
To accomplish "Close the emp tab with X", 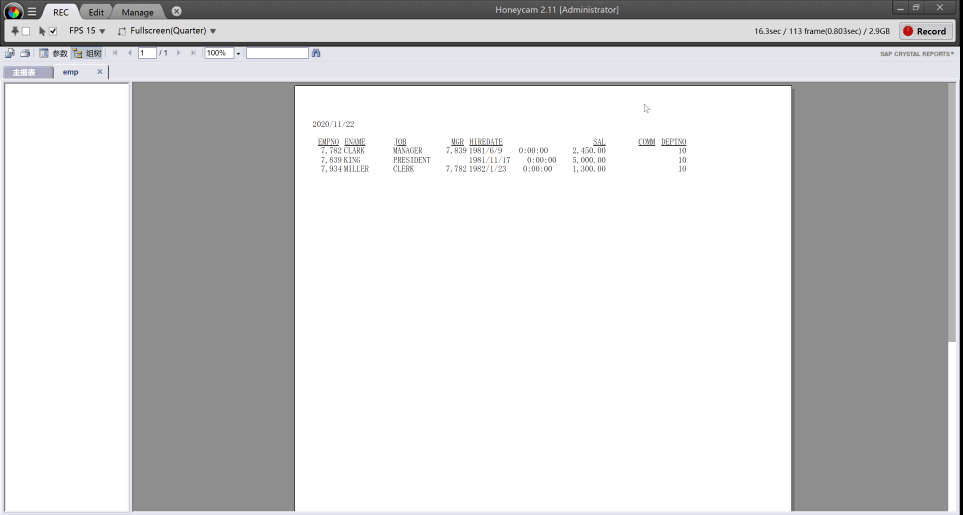I will (99, 72).
